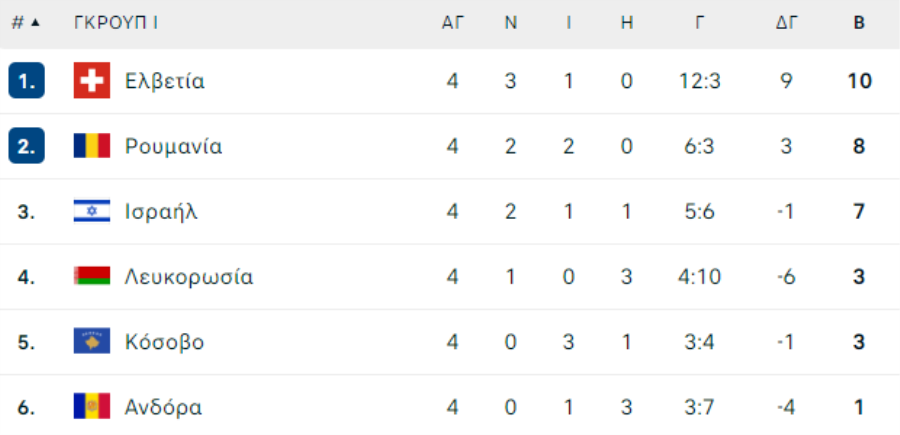The height and width of the screenshot is (435, 900).
Task: Sort table by ΑΓ column header
Action: 452,23
